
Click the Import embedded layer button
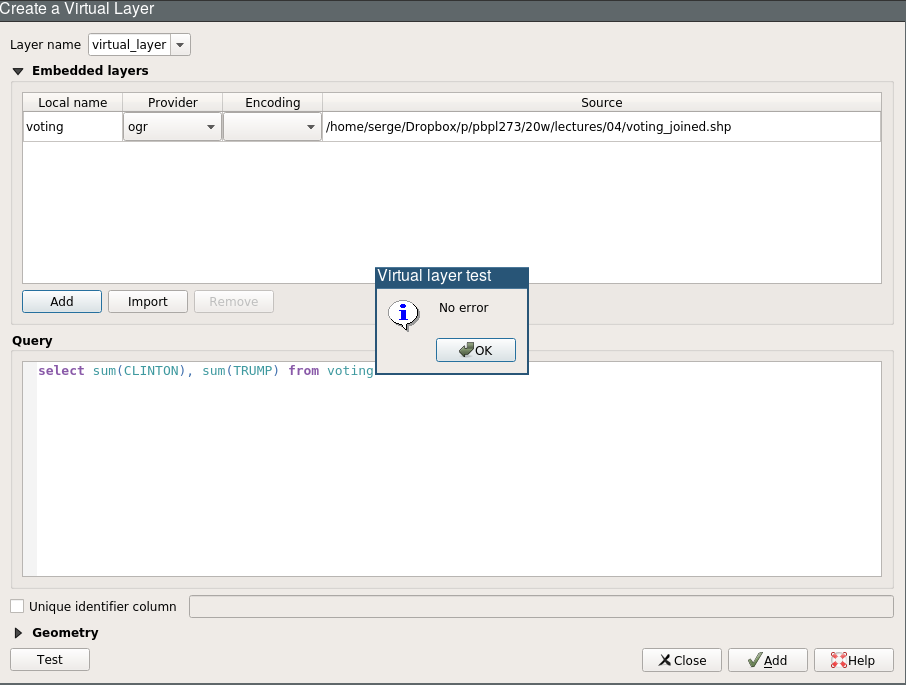[x=148, y=301]
